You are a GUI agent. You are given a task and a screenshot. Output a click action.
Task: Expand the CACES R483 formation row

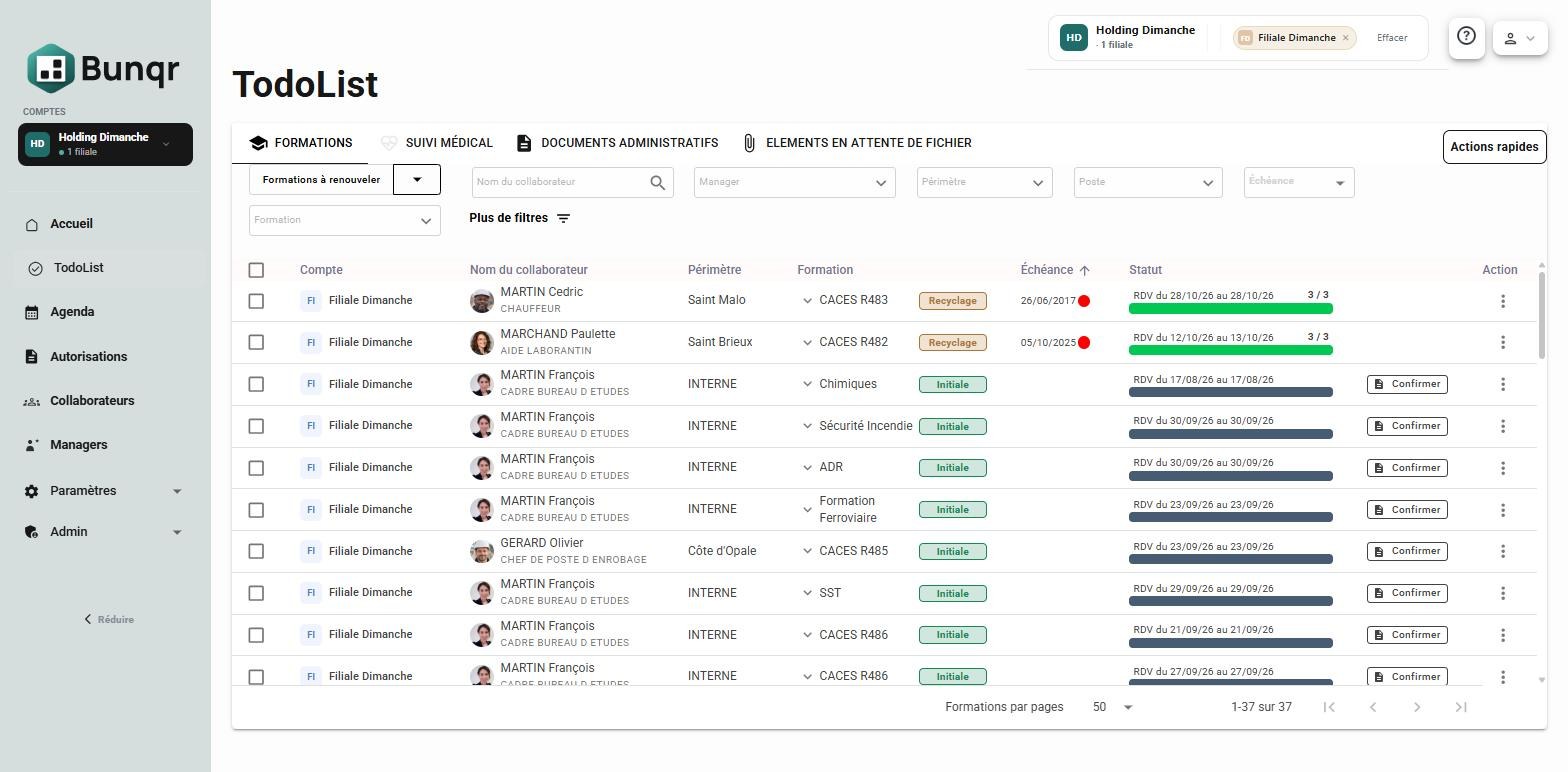point(807,301)
